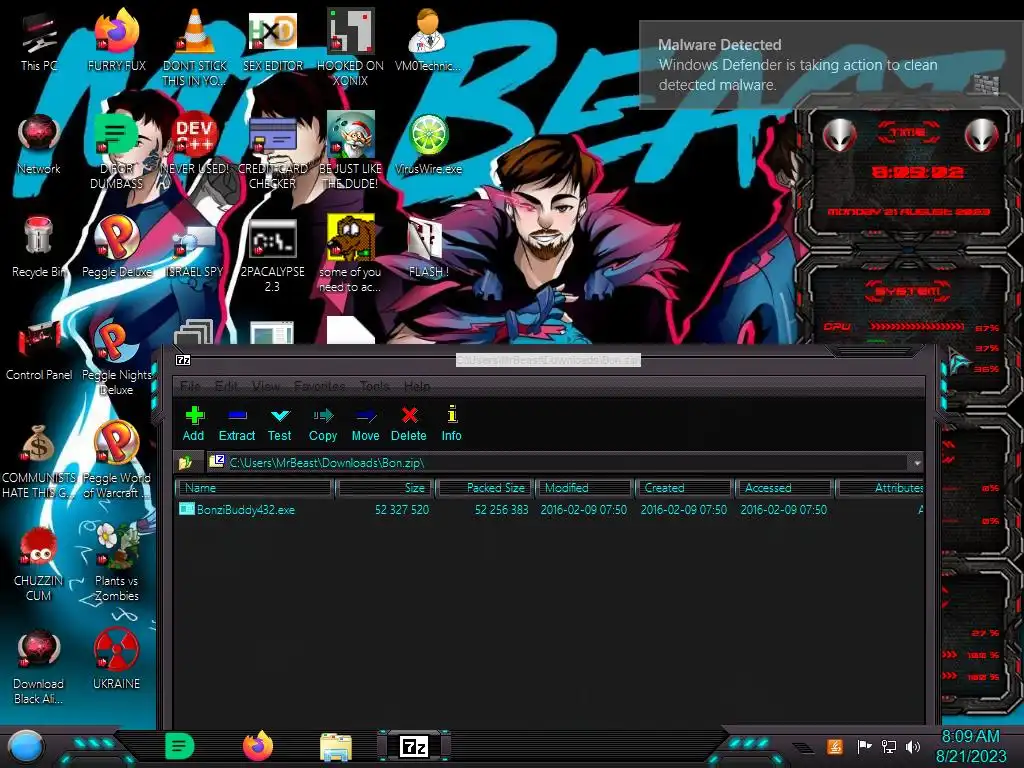Select the green DIFOR DUMBASS desktop icon
Viewport: 1024px width, 768px height.
(x=116, y=152)
